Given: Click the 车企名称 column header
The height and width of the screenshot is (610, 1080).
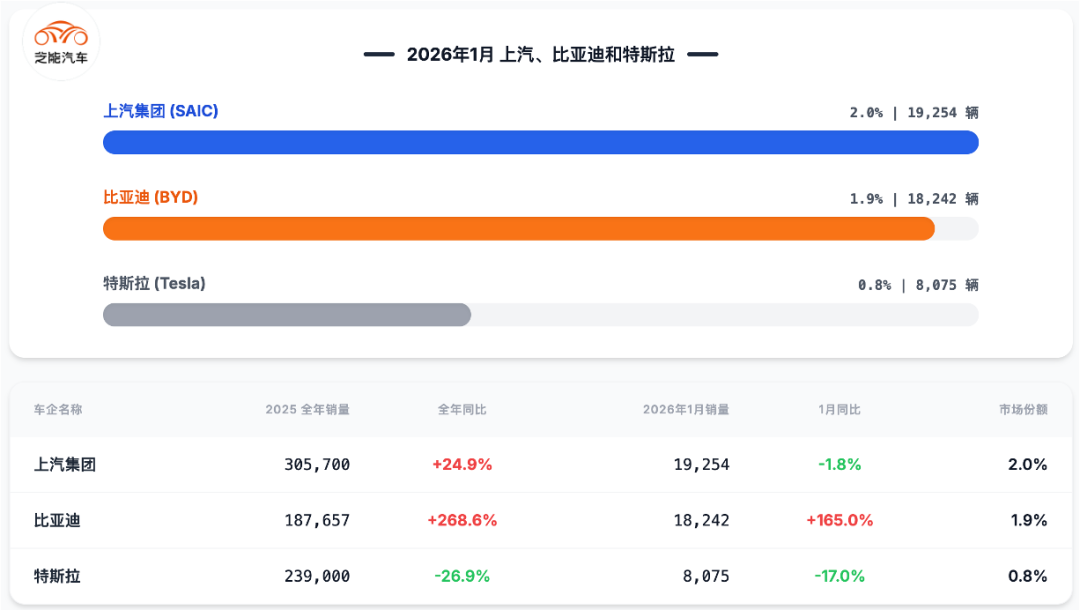Looking at the screenshot, I should click(x=58, y=410).
